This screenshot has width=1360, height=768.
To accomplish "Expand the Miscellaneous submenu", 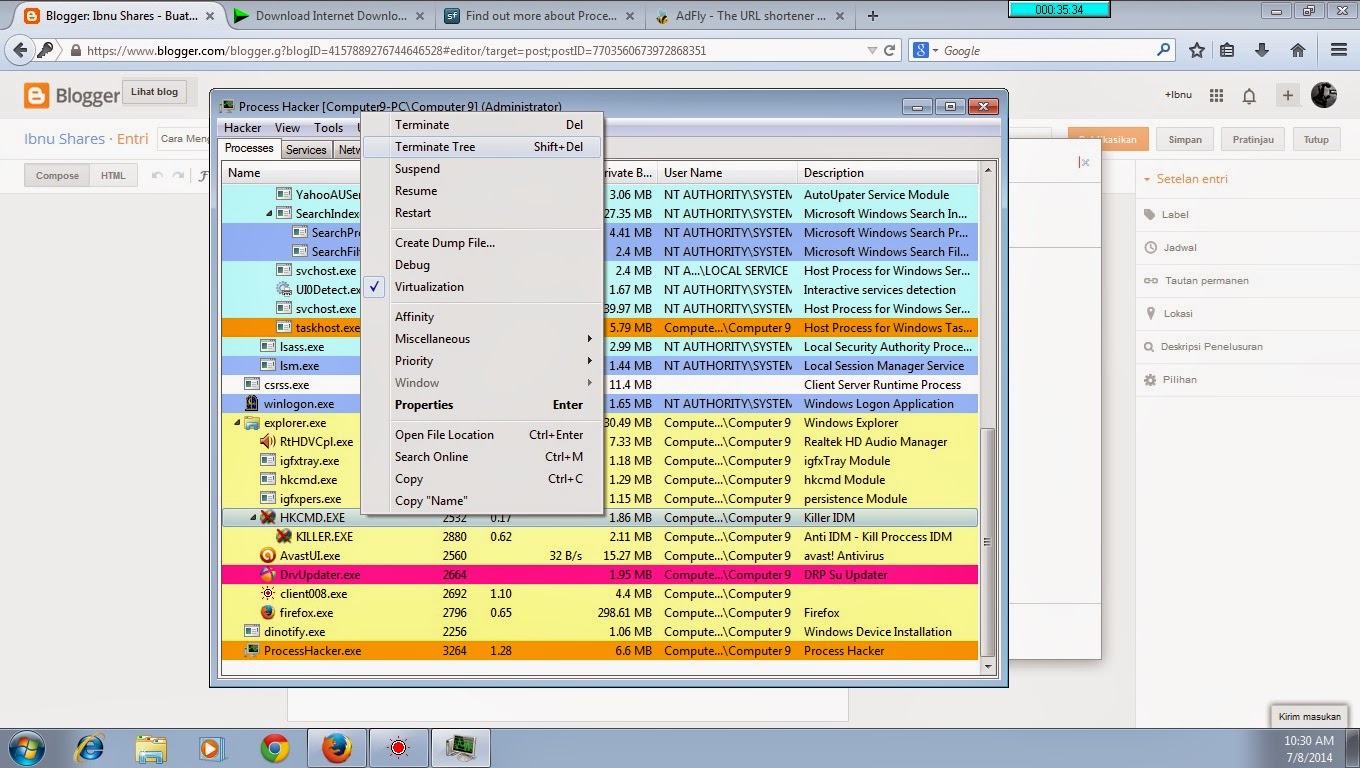I will pos(480,339).
